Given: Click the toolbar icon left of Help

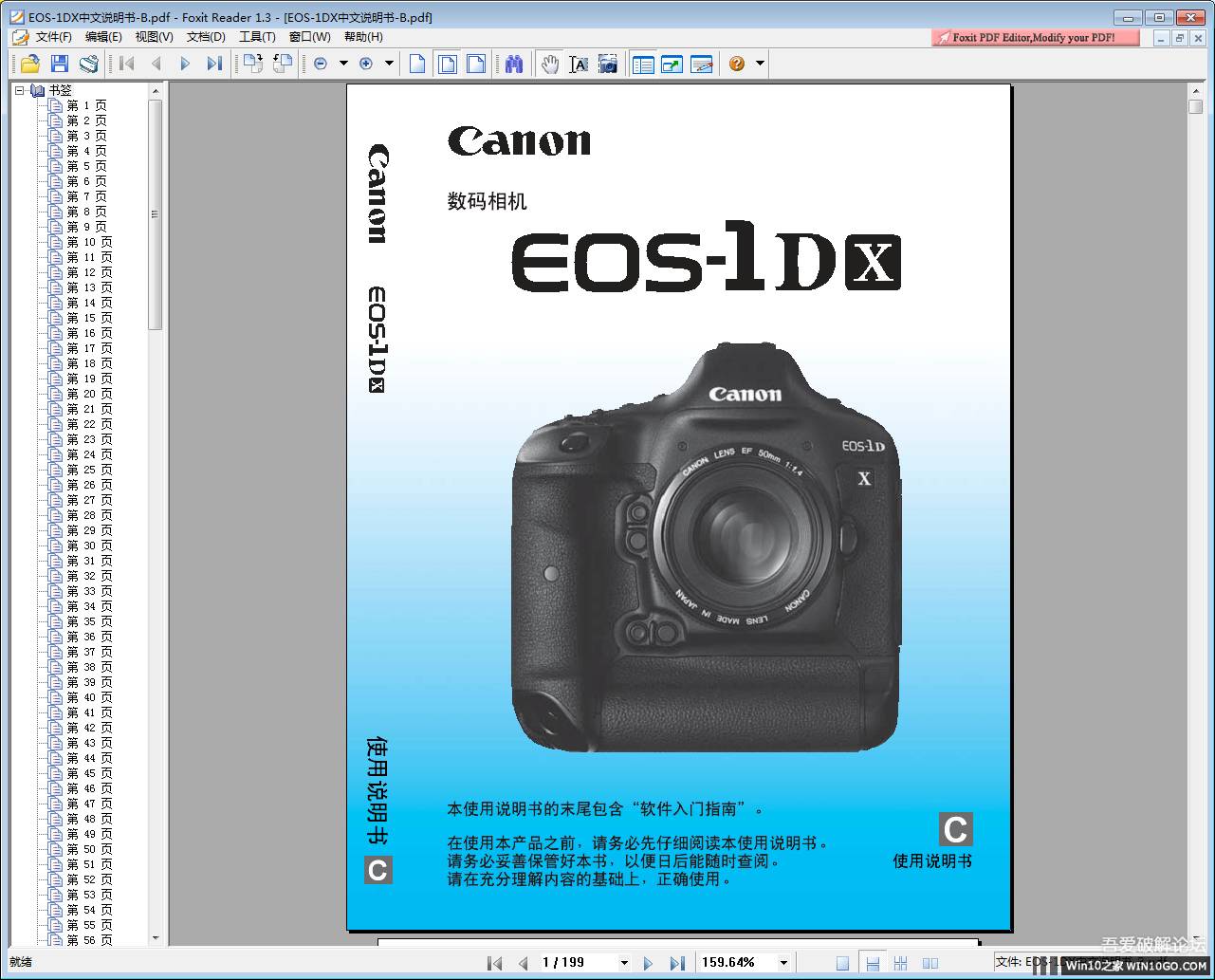Looking at the screenshot, I should click(702, 64).
